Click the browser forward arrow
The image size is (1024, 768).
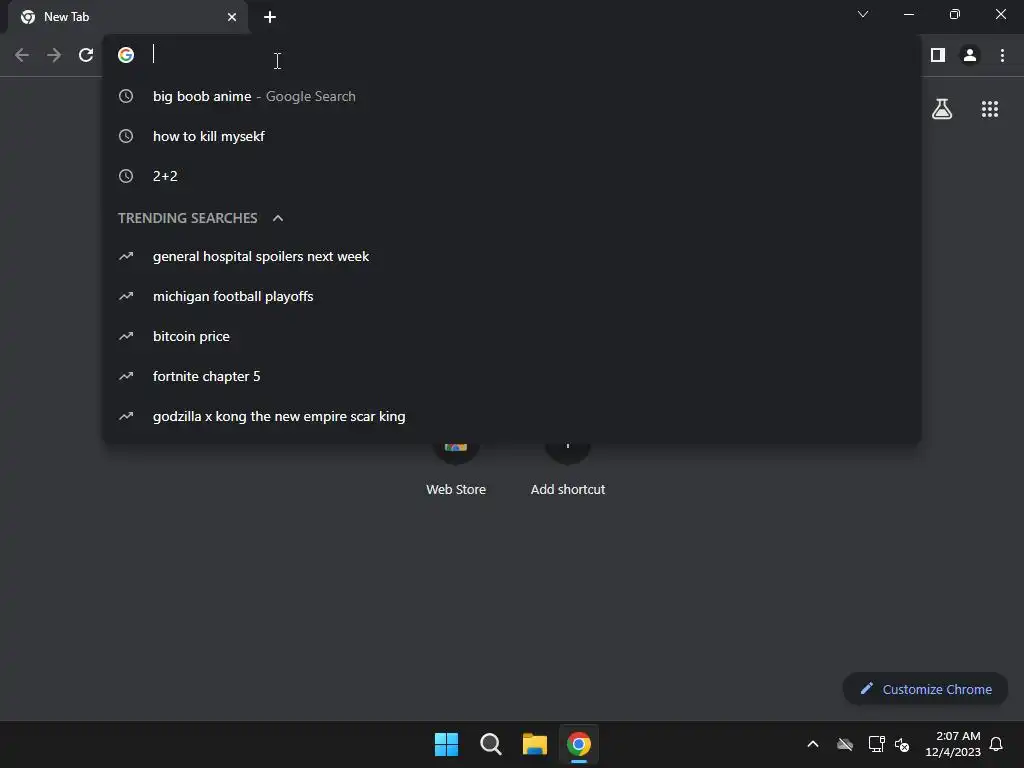(54, 56)
